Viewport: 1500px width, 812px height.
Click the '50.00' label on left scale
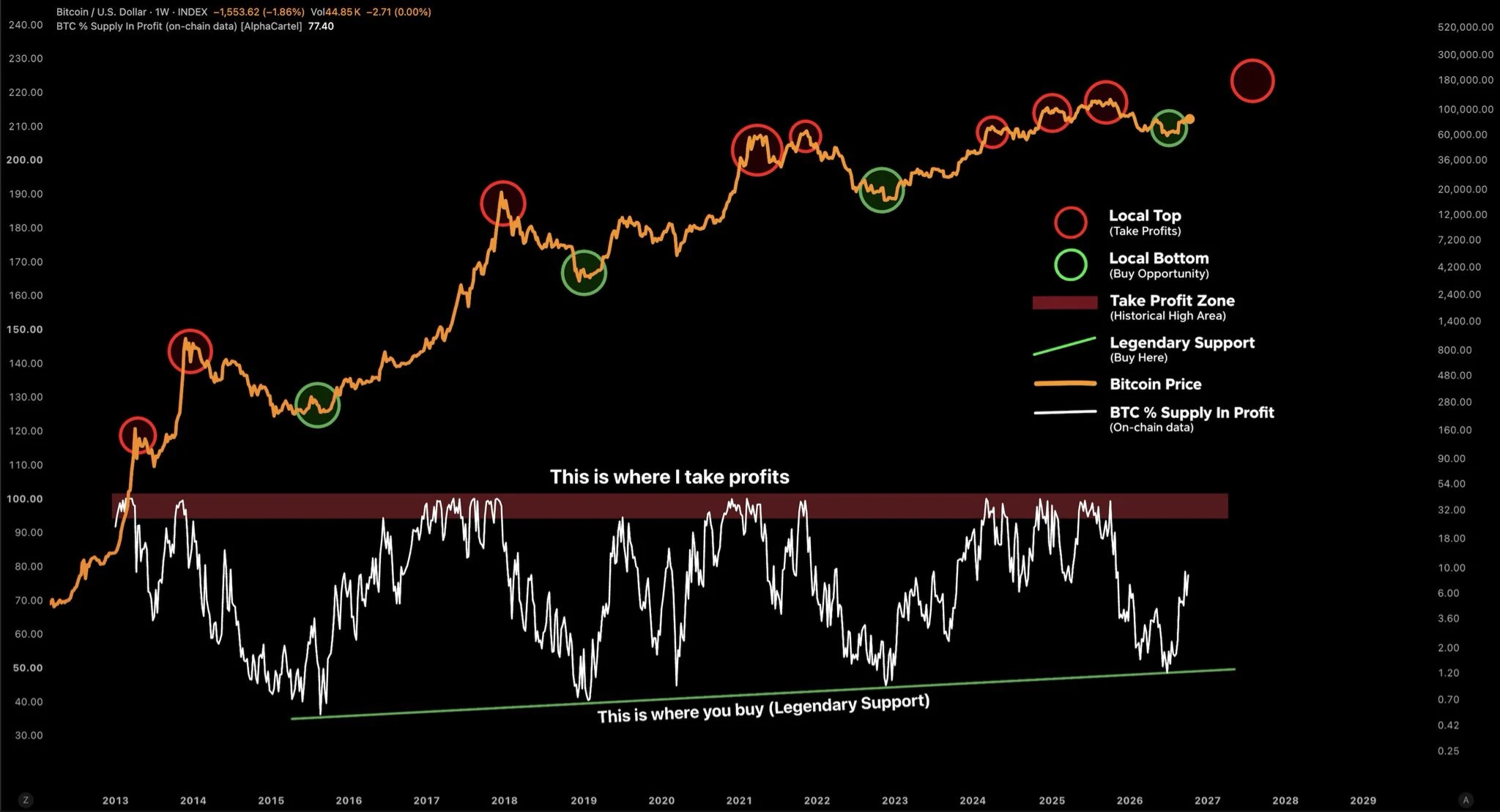[28, 668]
